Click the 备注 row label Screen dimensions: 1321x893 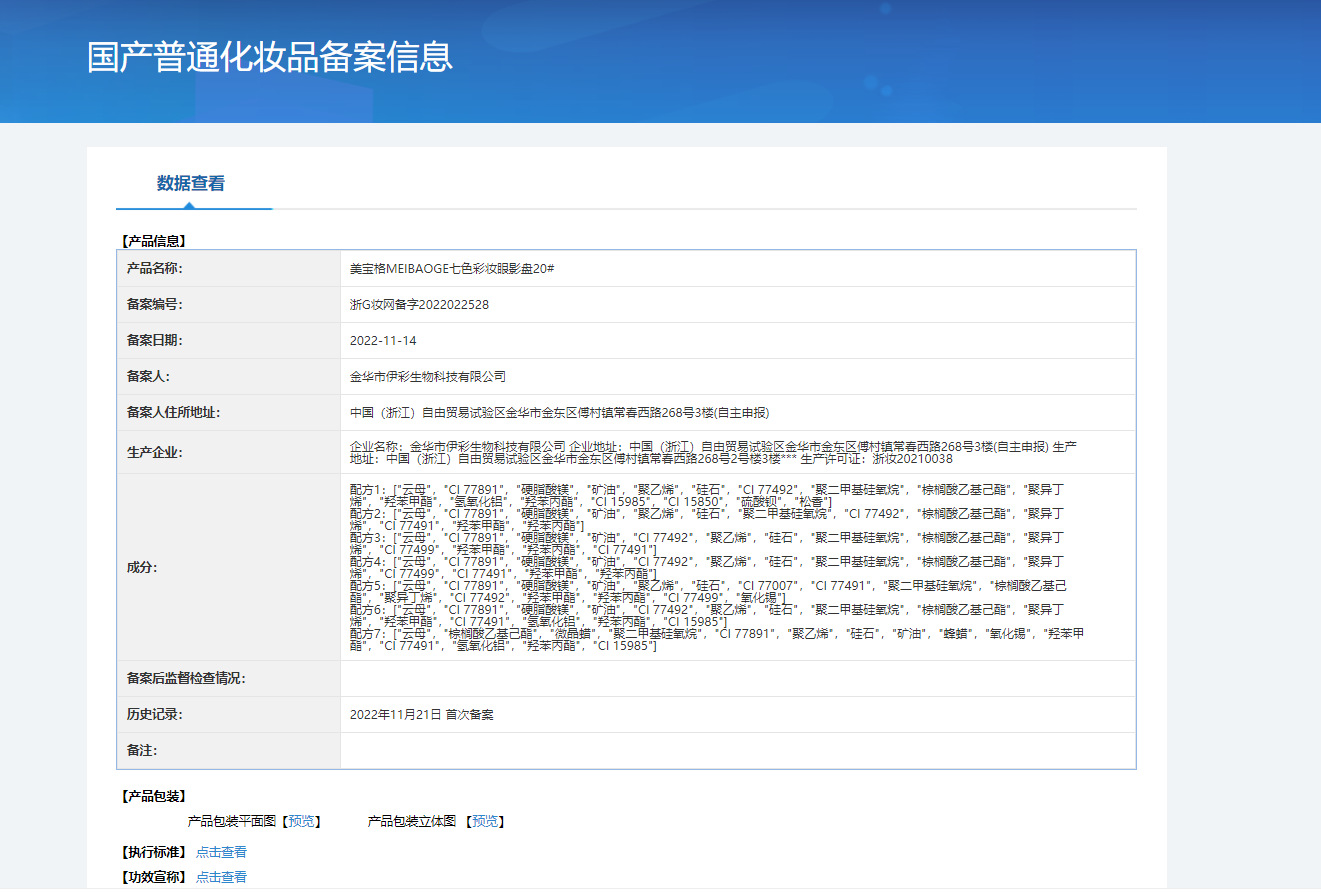(x=141, y=751)
